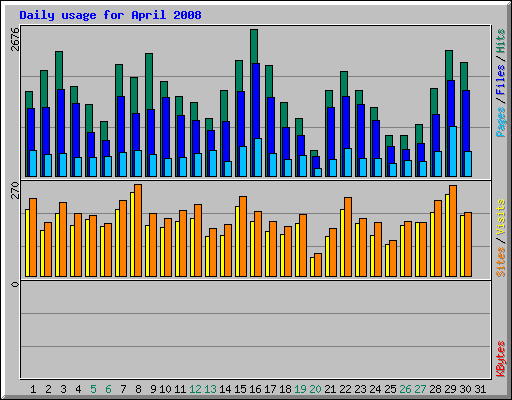Click the green Hits bar for day 20
Image resolution: width=512 pixels, height=400 pixels.
click(x=314, y=153)
